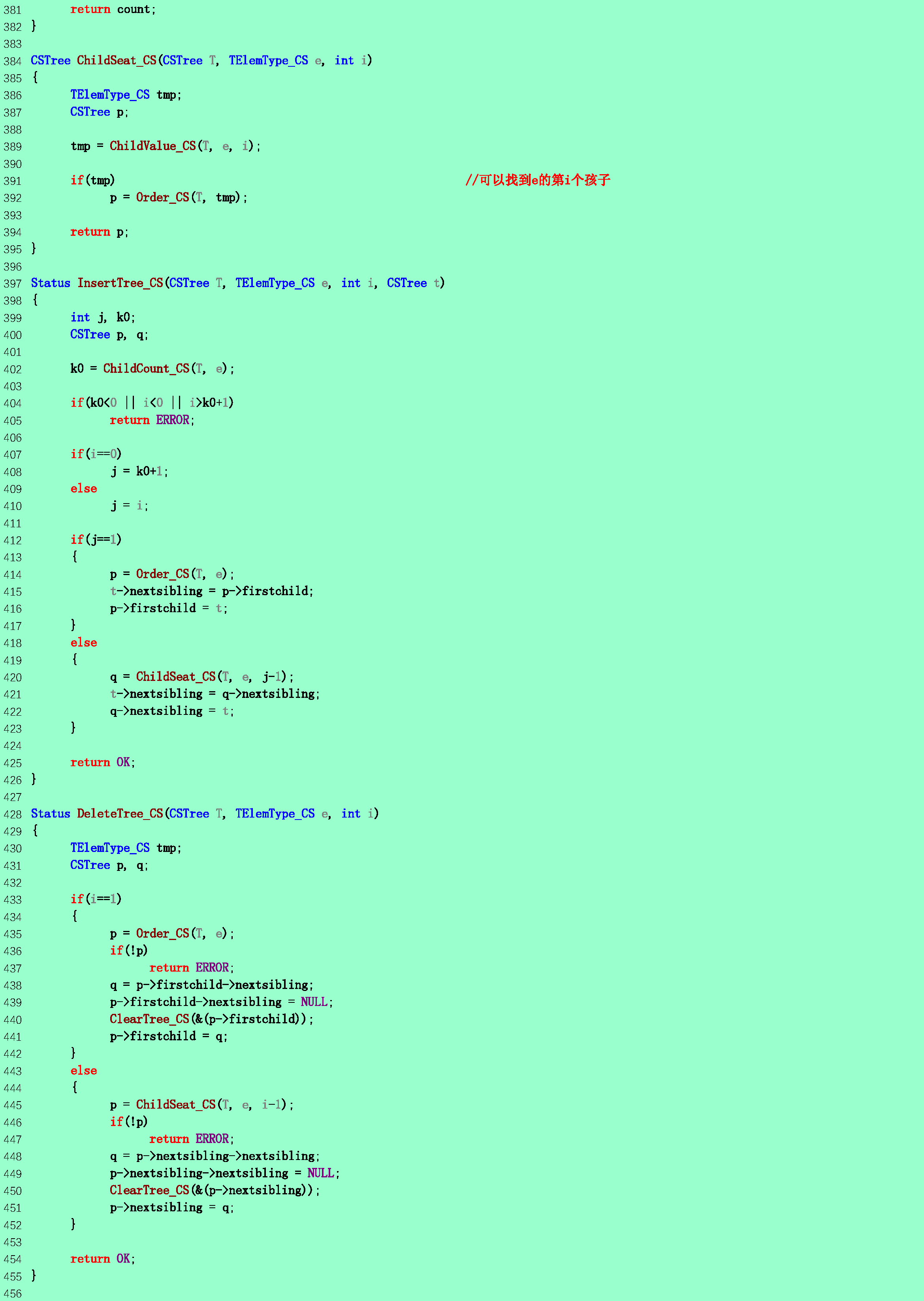Click the "if(i==0)" condition
Viewport: 924px width, 1301px height.
(x=96, y=454)
